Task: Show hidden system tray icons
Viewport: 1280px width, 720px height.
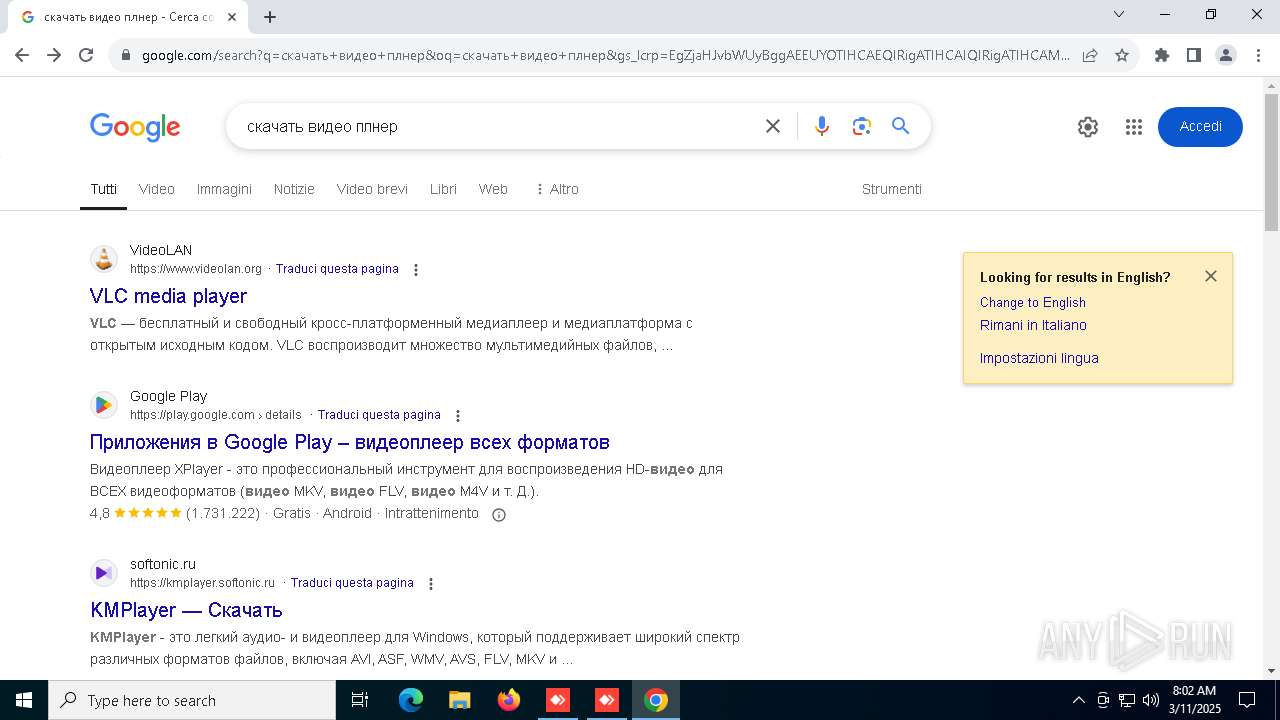Action: pyautogui.click(x=1078, y=700)
